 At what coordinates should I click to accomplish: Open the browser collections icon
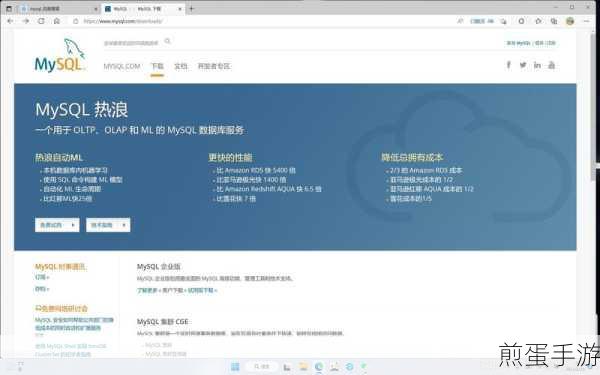tap(554, 21)
